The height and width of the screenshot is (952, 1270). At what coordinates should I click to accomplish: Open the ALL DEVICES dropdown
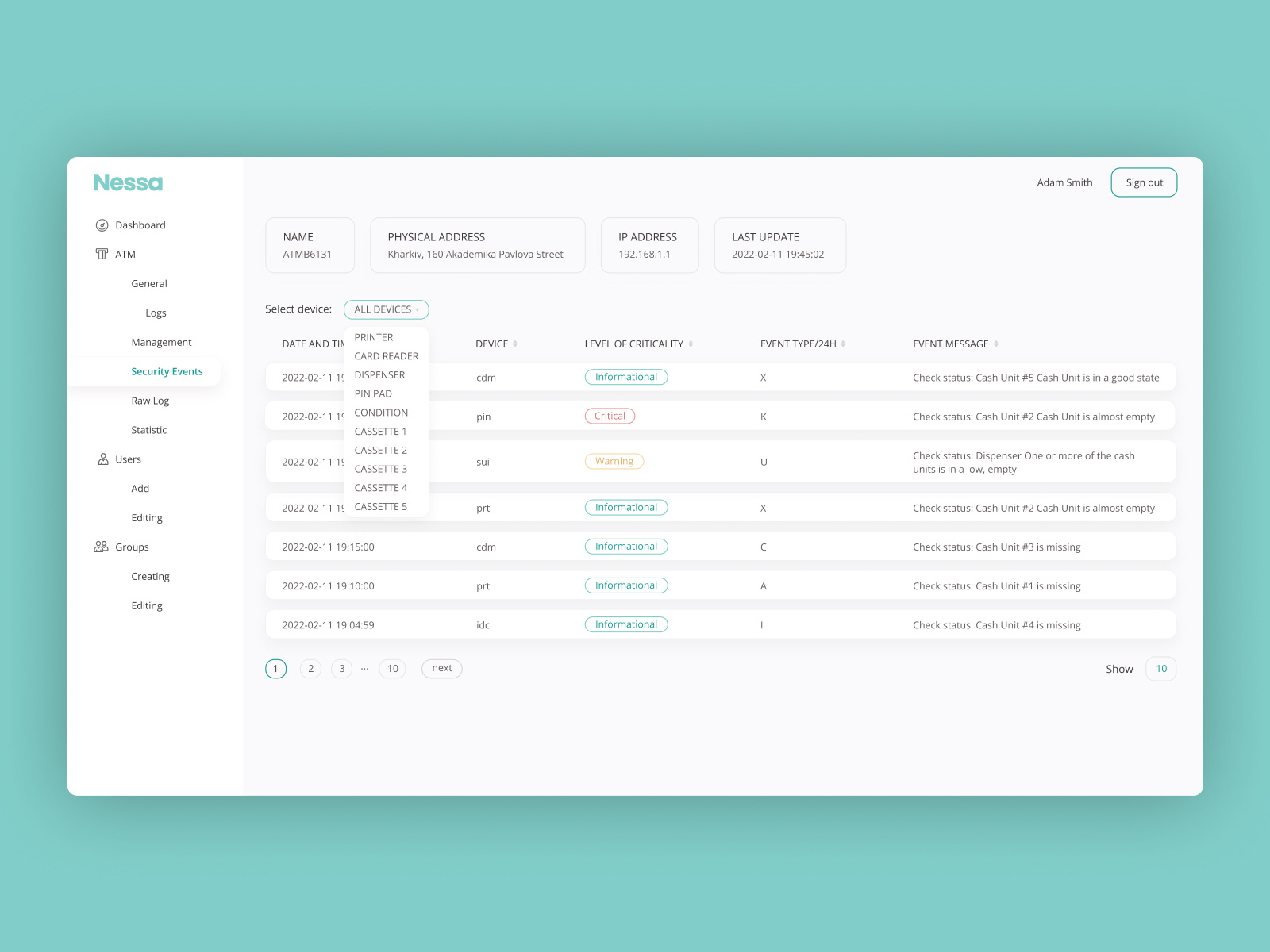coord(387,309)
